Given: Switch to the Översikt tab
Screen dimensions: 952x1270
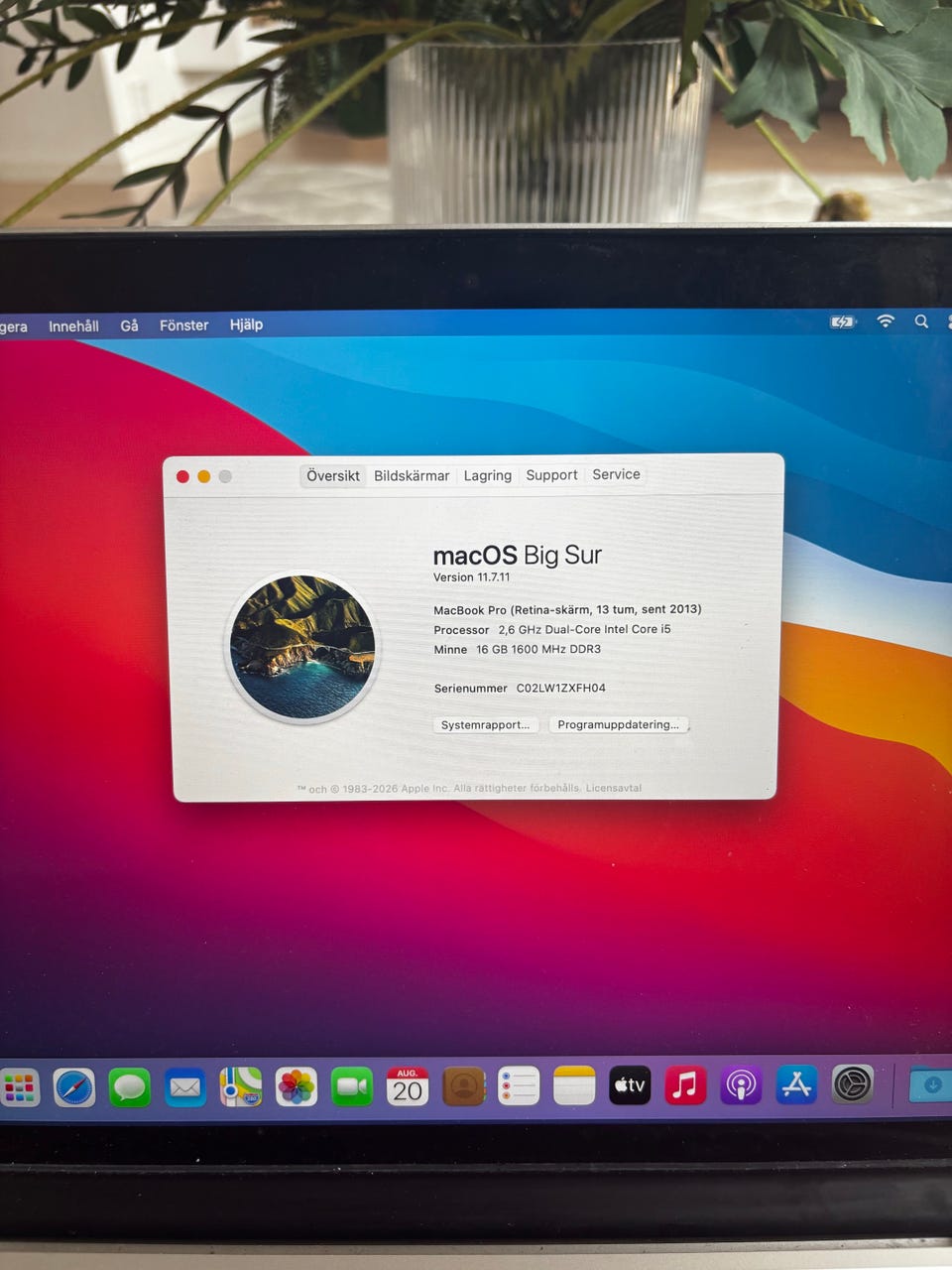Looking at the screenshot, I should click(x=333, y=476).
